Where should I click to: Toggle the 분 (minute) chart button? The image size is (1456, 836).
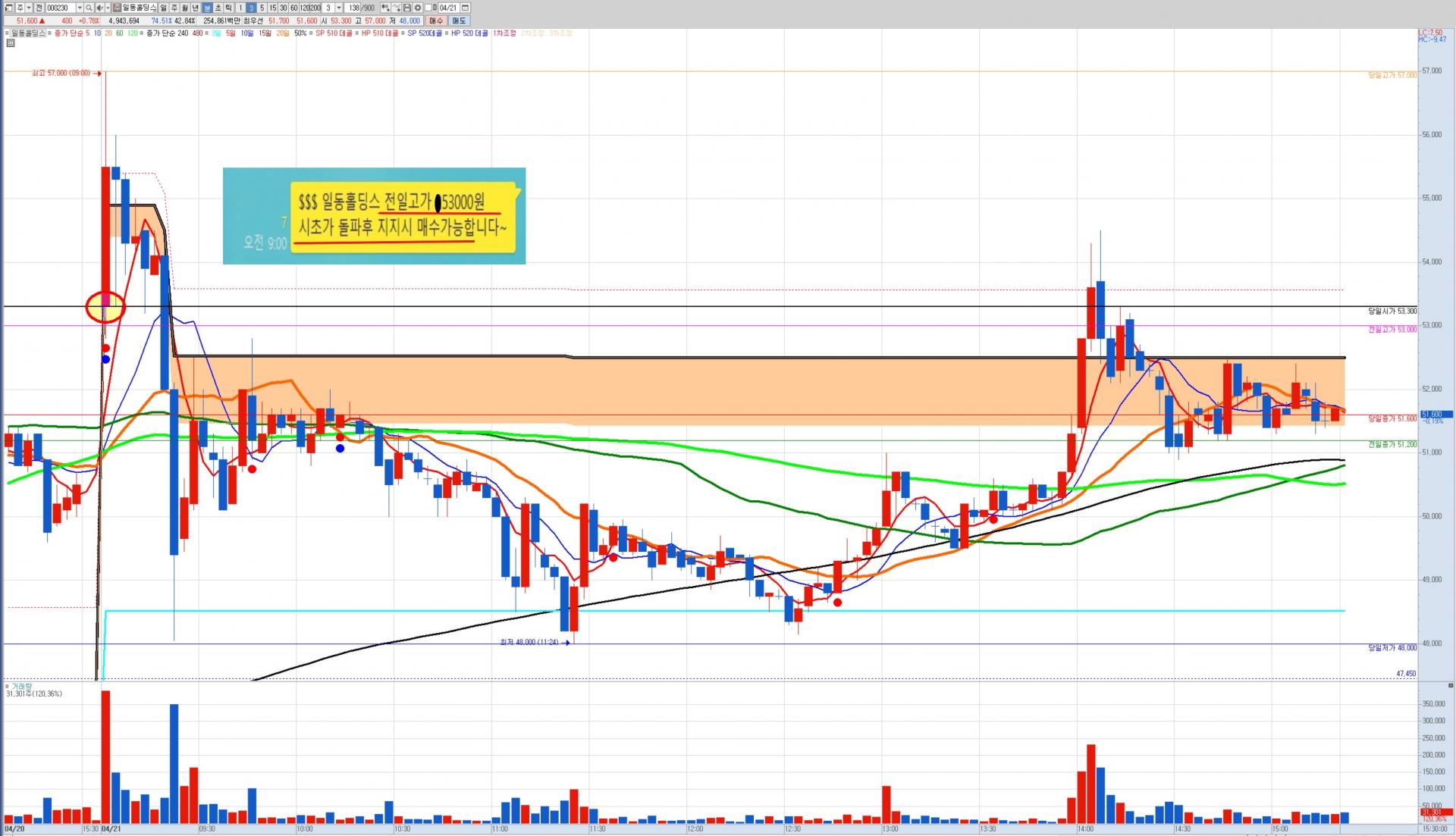pyautogui.click(x=207, y=8)
